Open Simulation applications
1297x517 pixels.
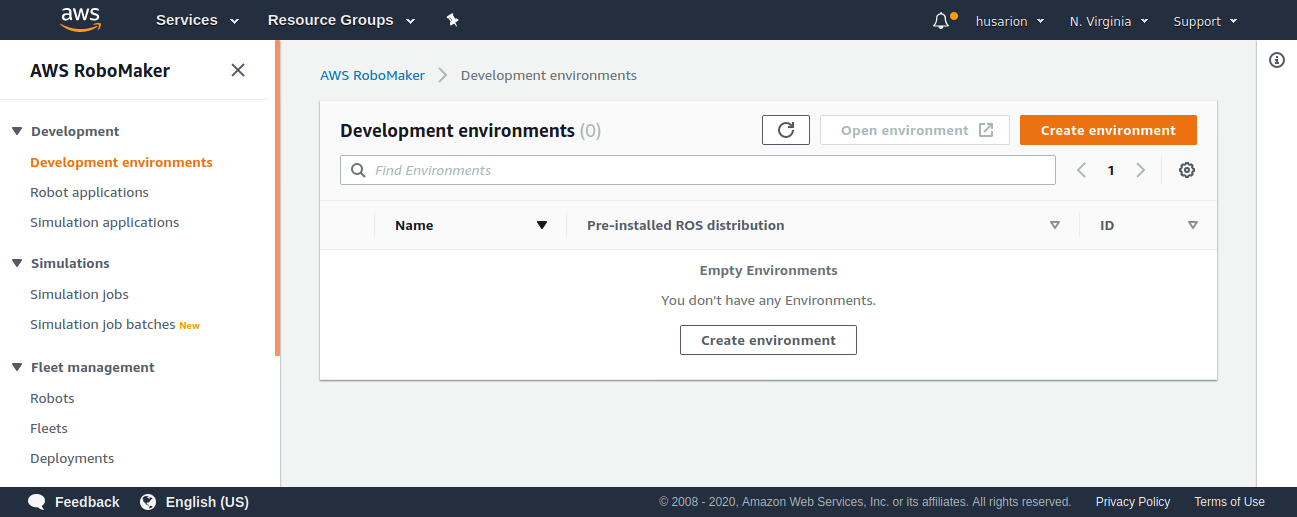click(105, 222)
